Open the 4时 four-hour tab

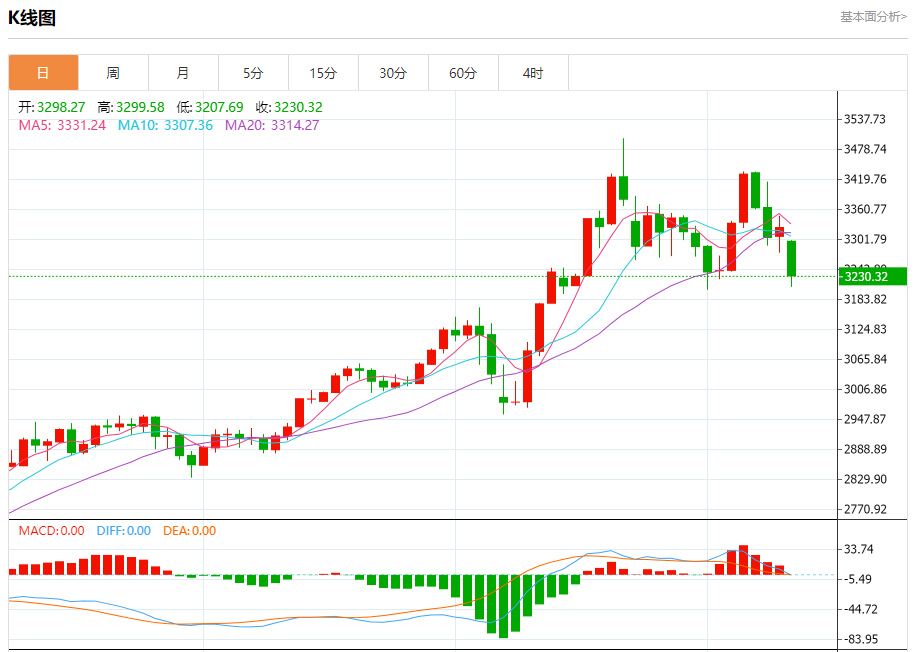533,73
